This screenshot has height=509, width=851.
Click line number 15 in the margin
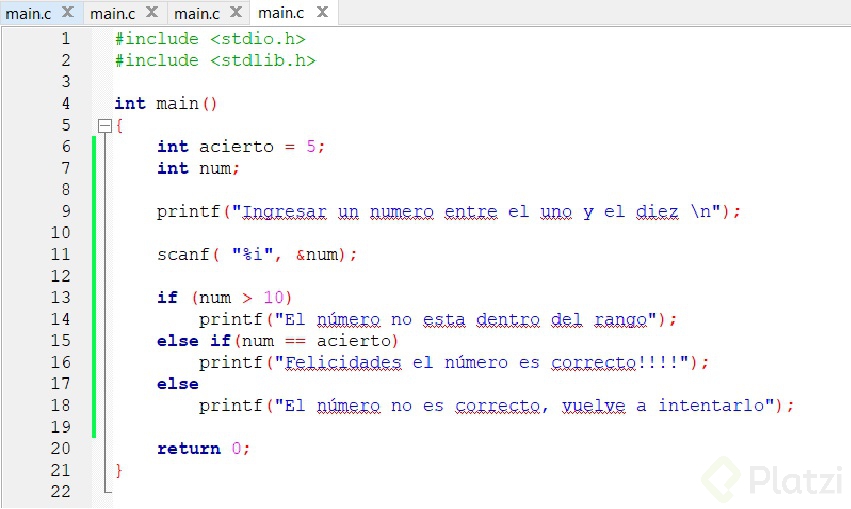tap(61, 340)
